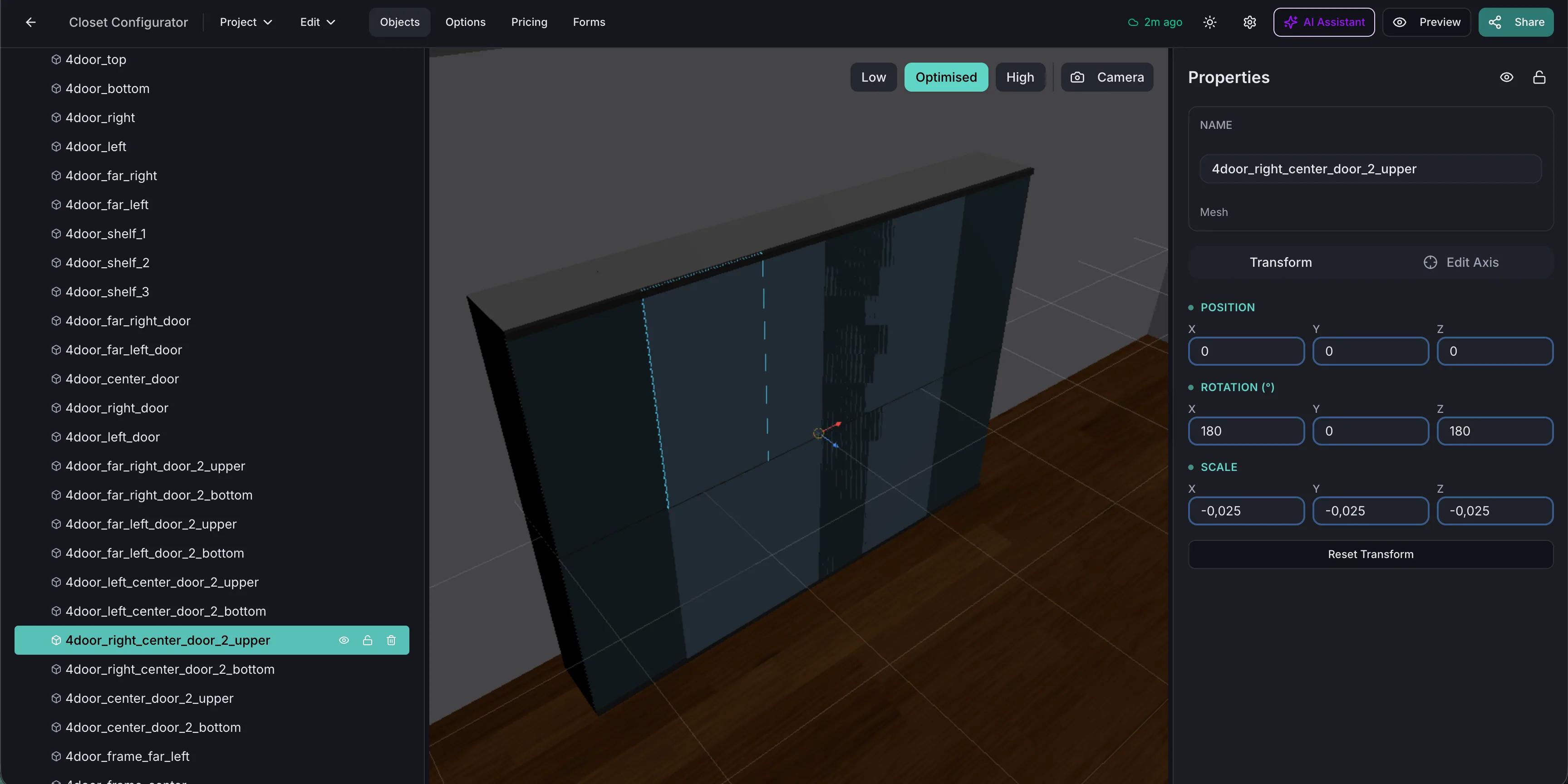1568x784 pixels.
Task: Click the object Name input field
Action: 1370,169
